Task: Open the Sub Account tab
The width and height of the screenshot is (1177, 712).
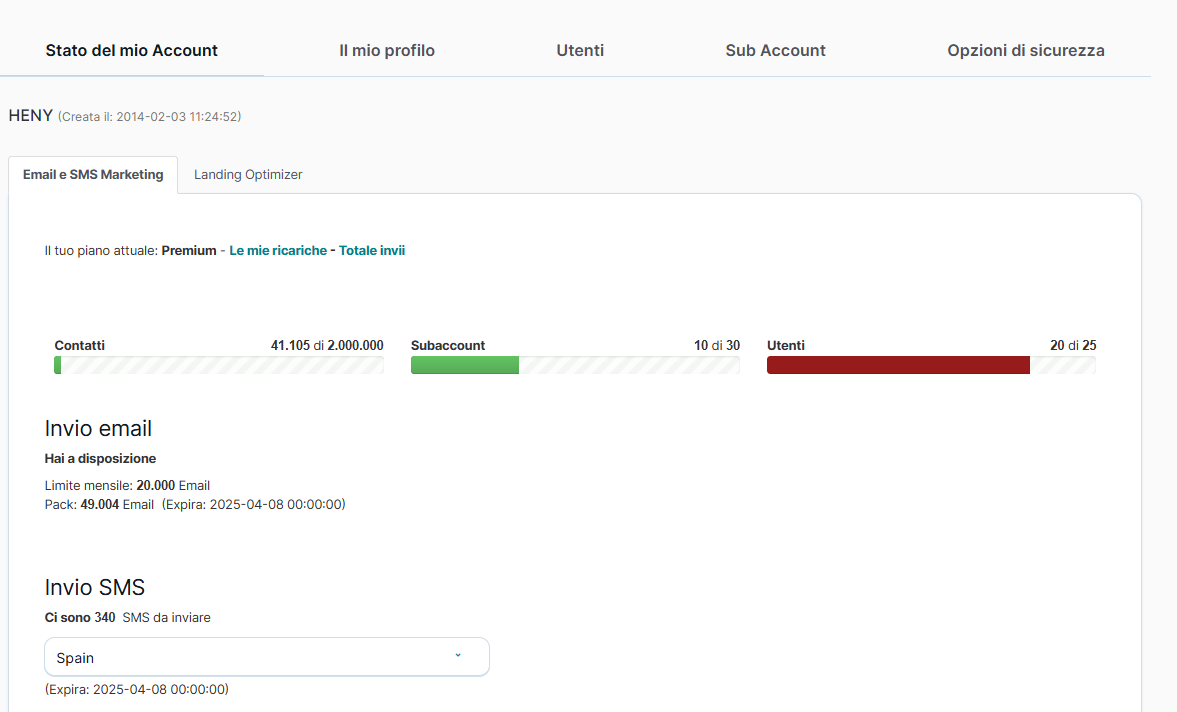Action: click(x=775, y=50)
